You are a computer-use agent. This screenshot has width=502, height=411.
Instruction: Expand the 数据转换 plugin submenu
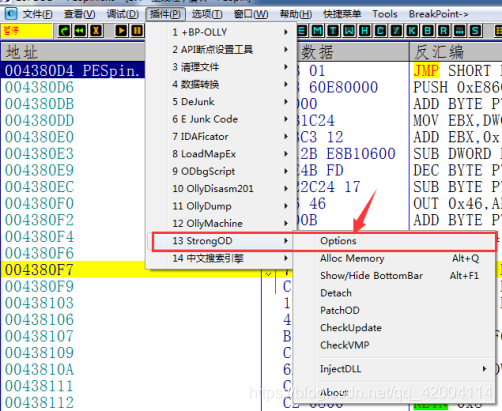click(221, 84)
